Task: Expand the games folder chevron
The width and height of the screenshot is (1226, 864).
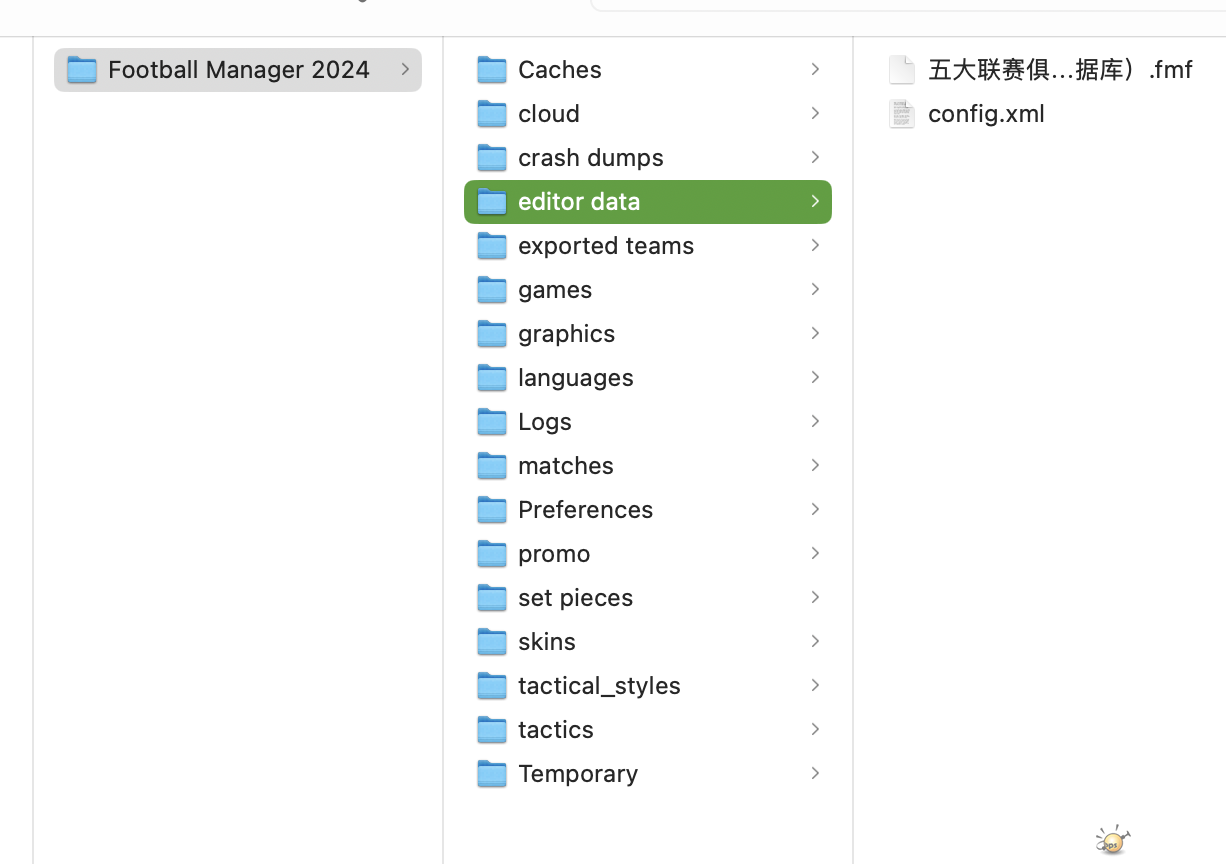Action: pyautogui.click(x=815, y=290)
